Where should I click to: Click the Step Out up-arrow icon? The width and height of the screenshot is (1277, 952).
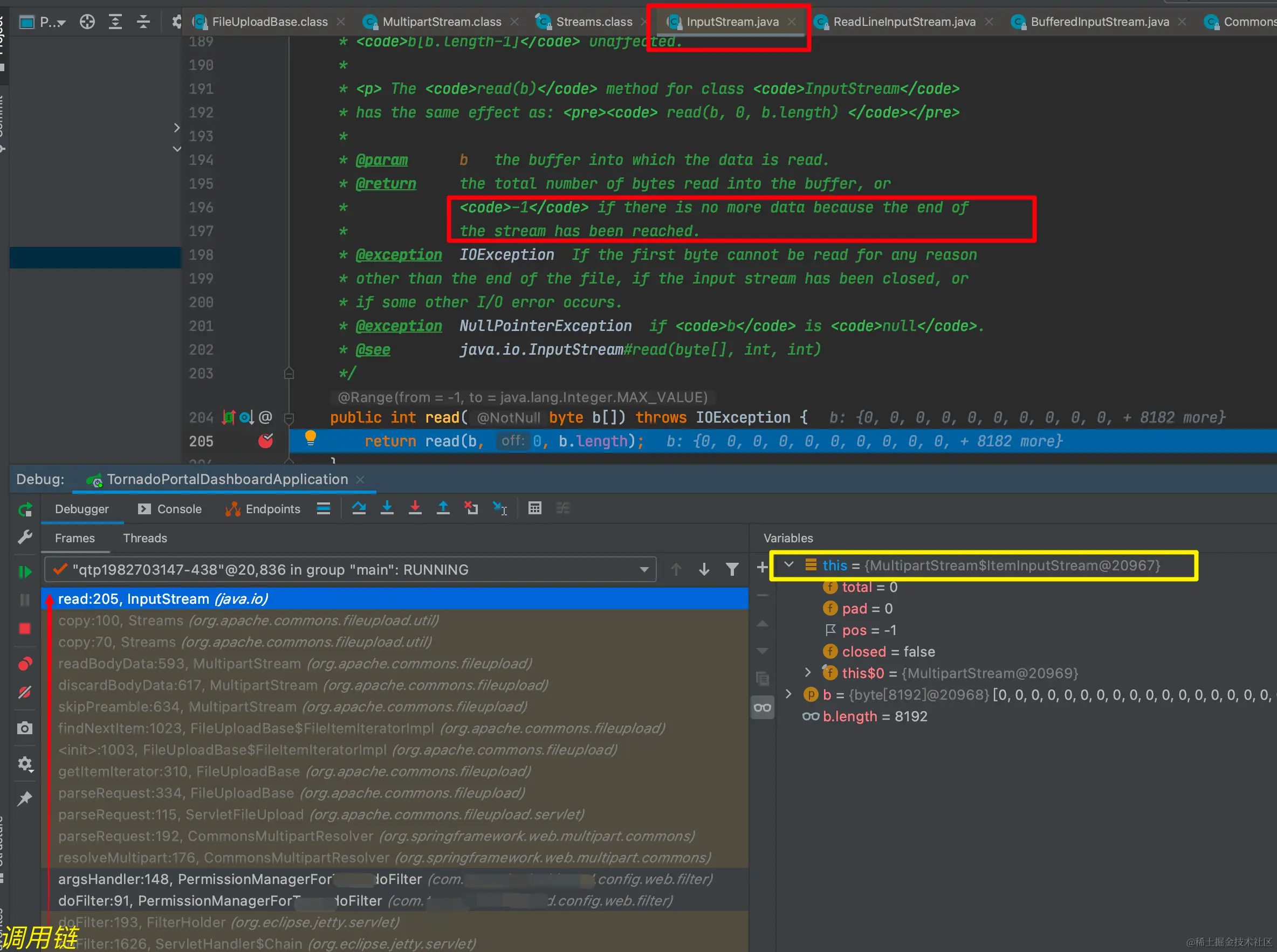coord(443,508)
